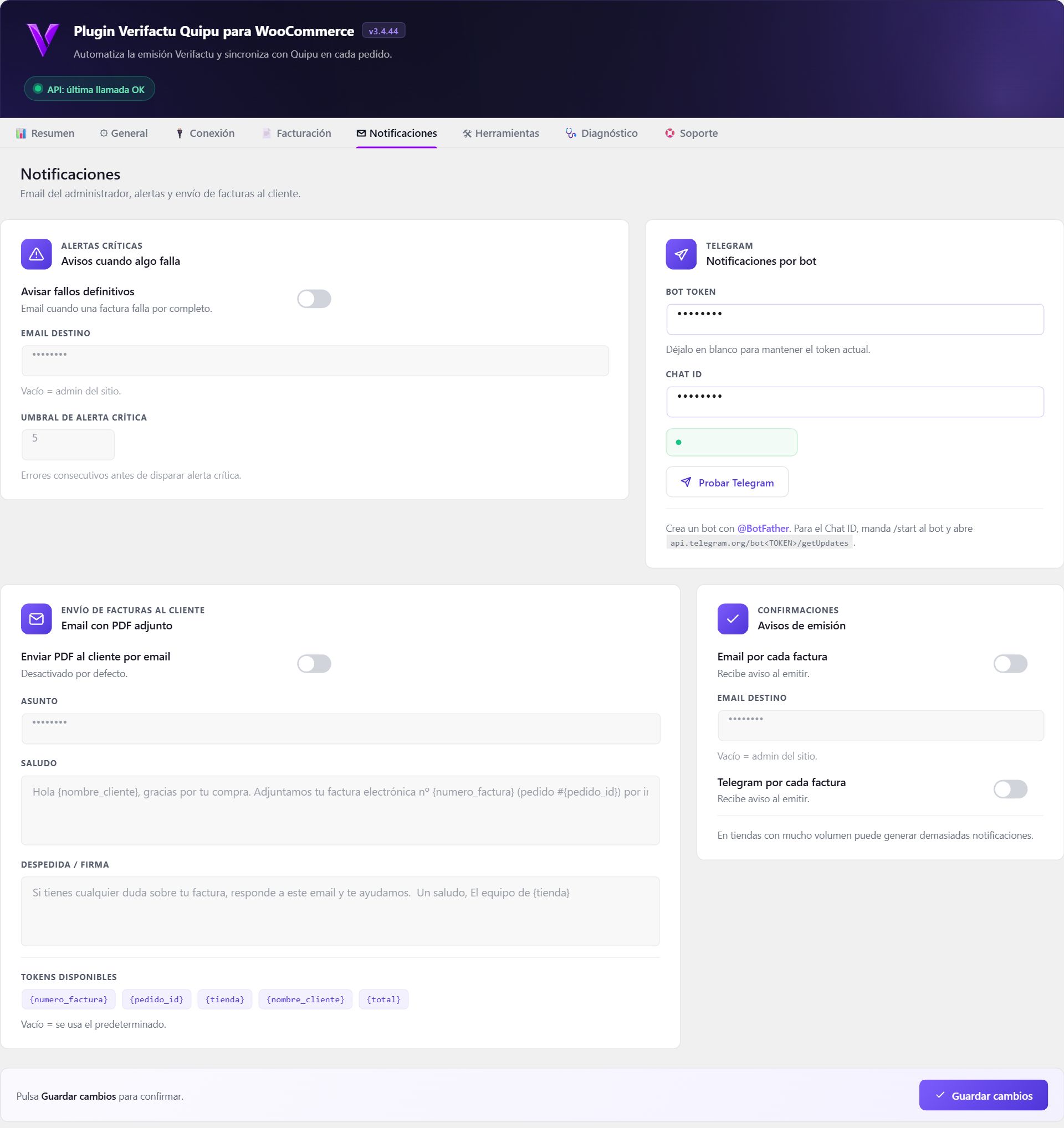Click the Chat ID input field
Screen dimensions: 1064x1128
855,402
